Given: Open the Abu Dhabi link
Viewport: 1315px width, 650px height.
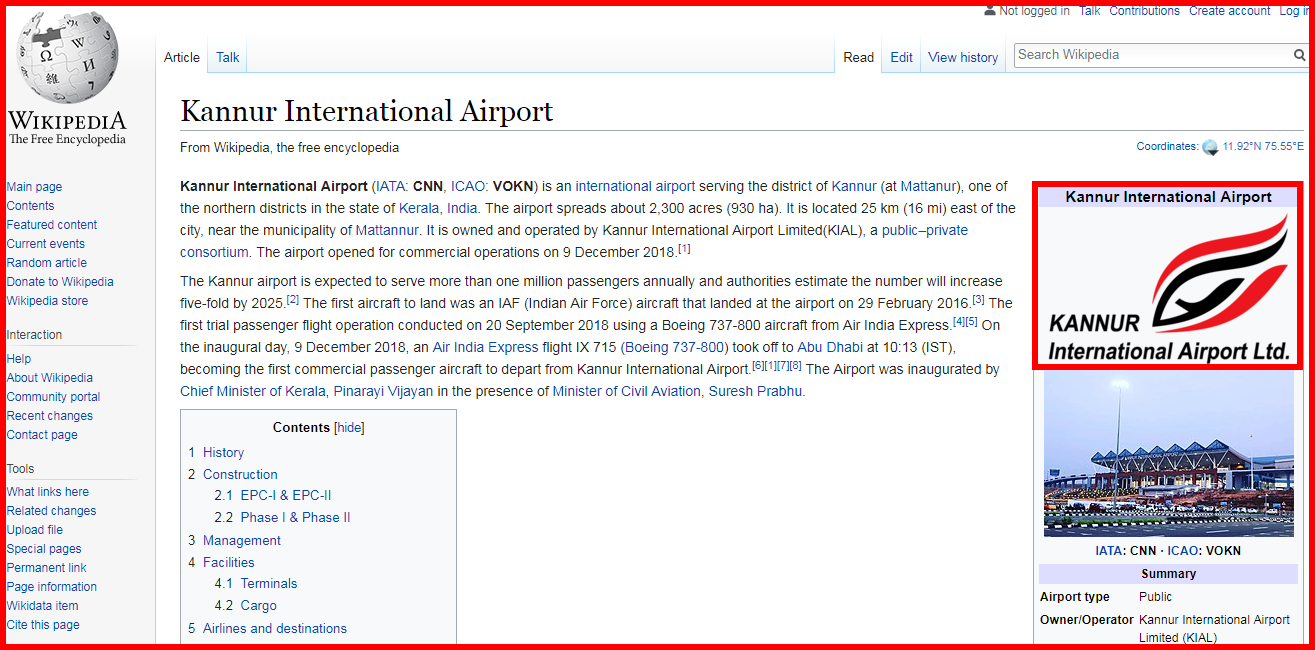Looking at the screenshot, I should tap(830, 348).
